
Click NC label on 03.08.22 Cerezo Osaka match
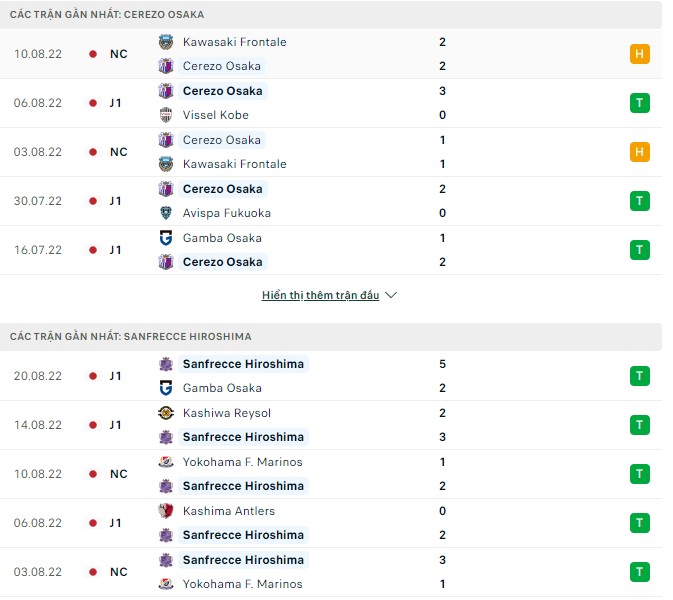pos(118,152)
